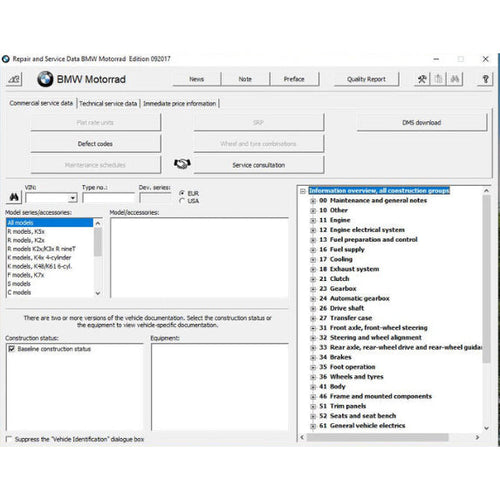This screenshot has height=500, width=500.
Task: Select R models K2x/K3x R nineT entry
Action: coord(49,249)
